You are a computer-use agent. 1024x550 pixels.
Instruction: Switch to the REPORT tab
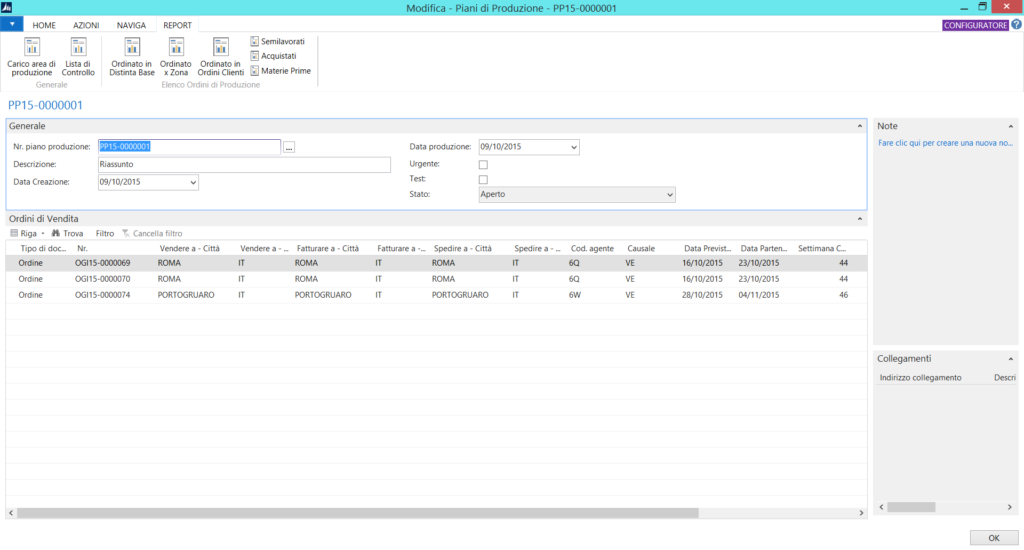[x=178, y=25]
